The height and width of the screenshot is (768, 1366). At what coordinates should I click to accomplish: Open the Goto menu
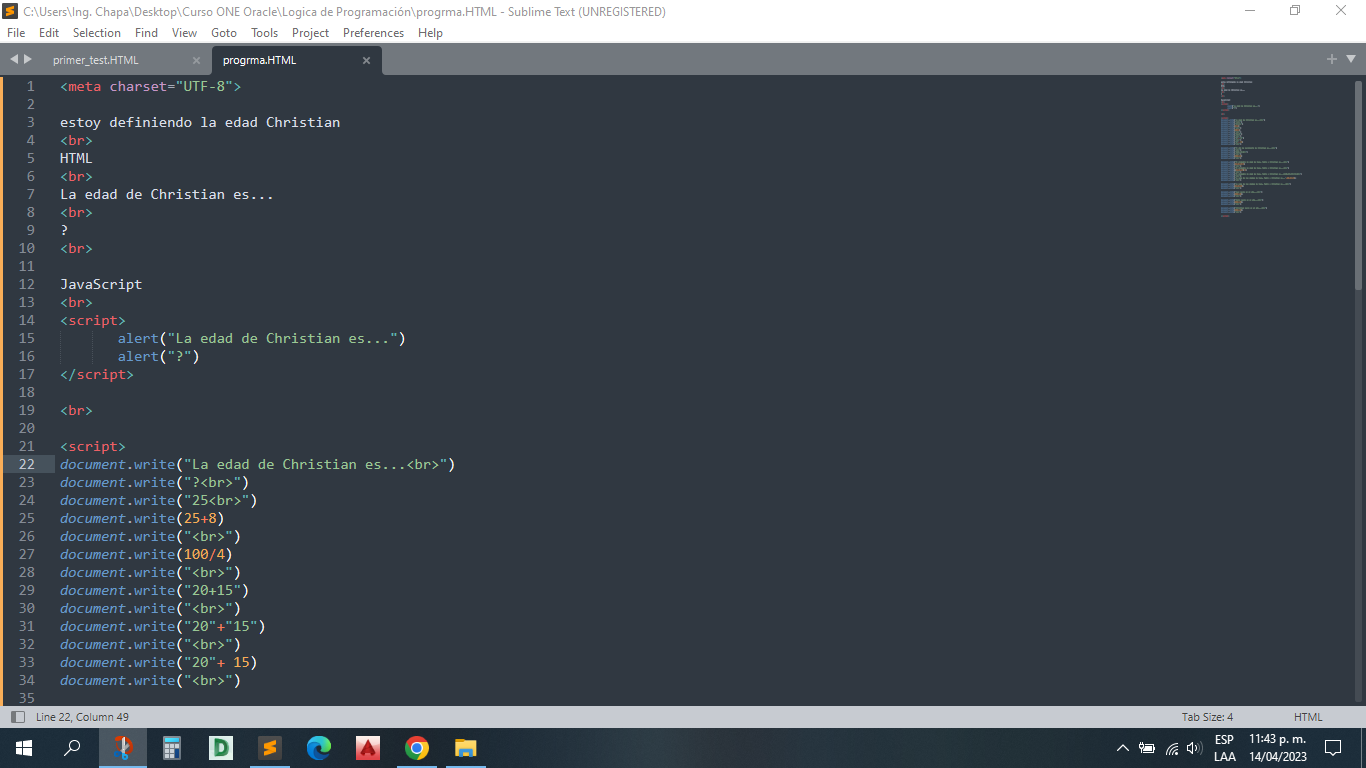pos(224,33)
